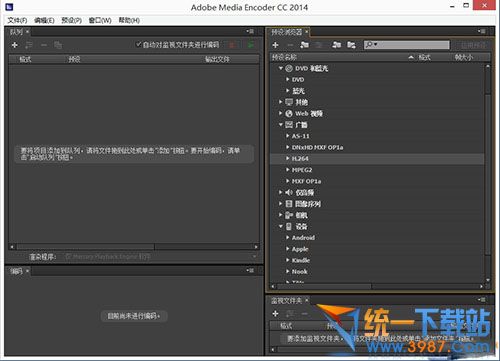Add a watch folder with the plus icon

[275, 314]
